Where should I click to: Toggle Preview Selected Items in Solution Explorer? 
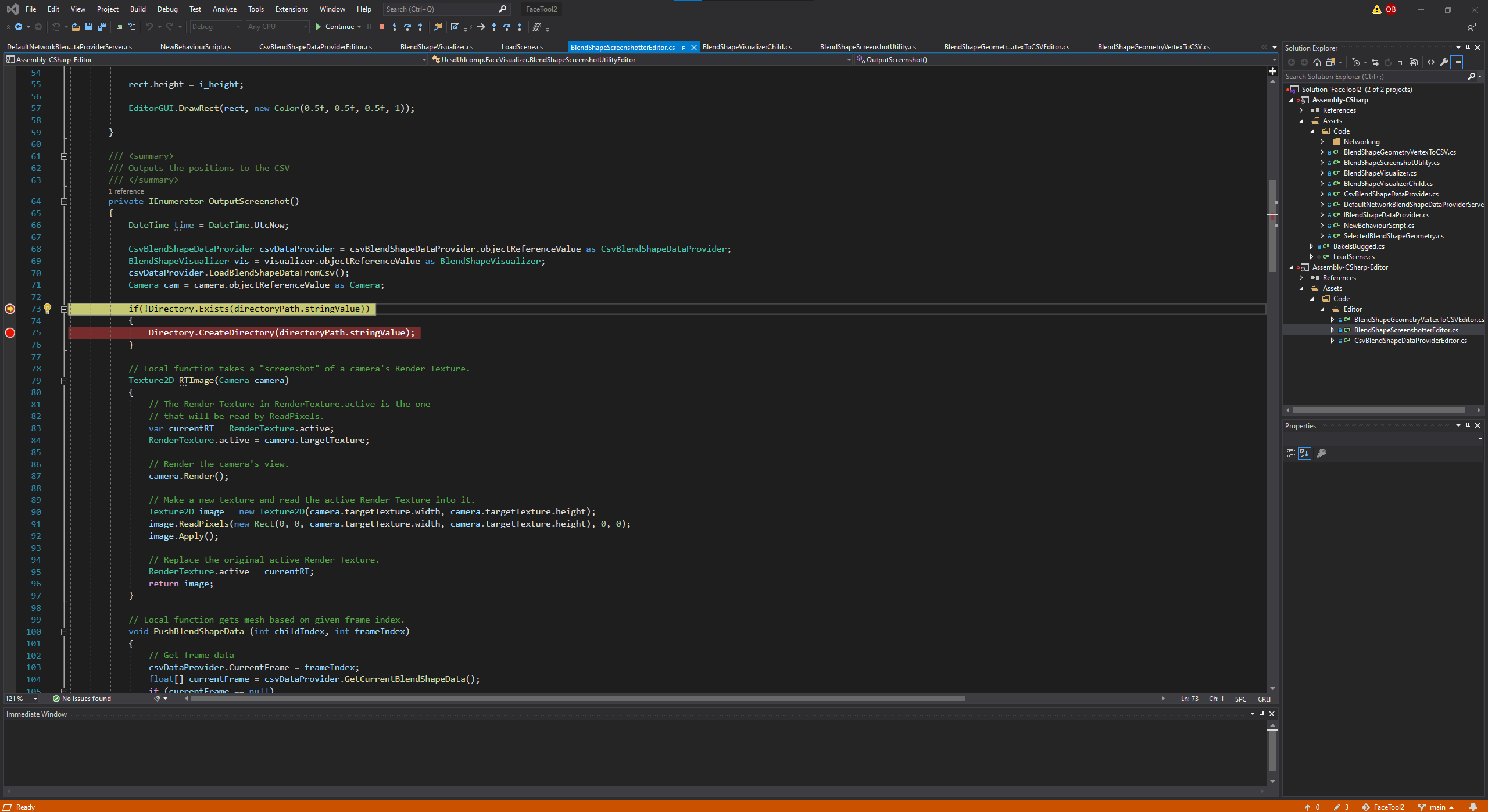(1457, 62)
